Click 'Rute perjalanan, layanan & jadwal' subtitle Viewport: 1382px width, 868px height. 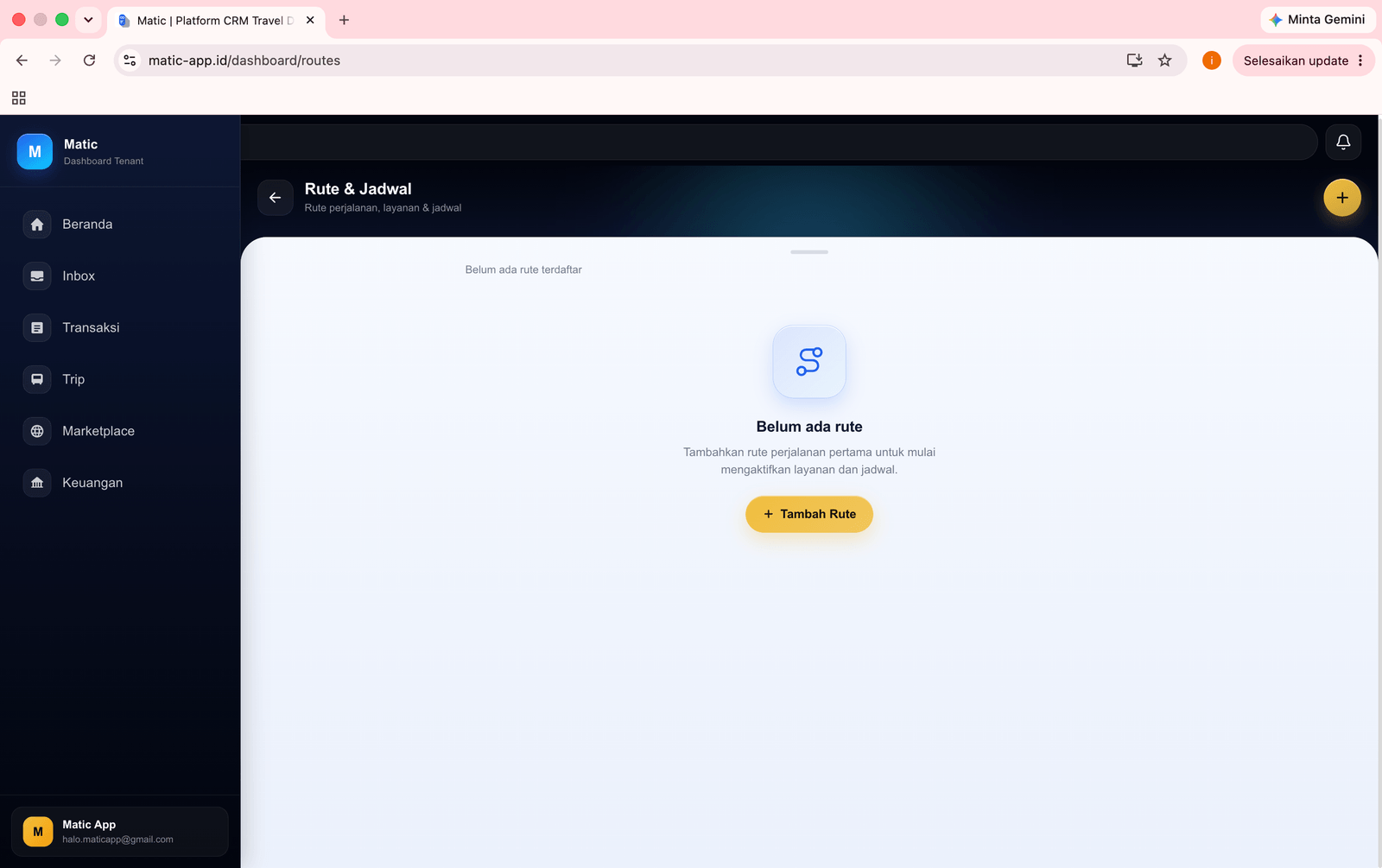[383, 208]
